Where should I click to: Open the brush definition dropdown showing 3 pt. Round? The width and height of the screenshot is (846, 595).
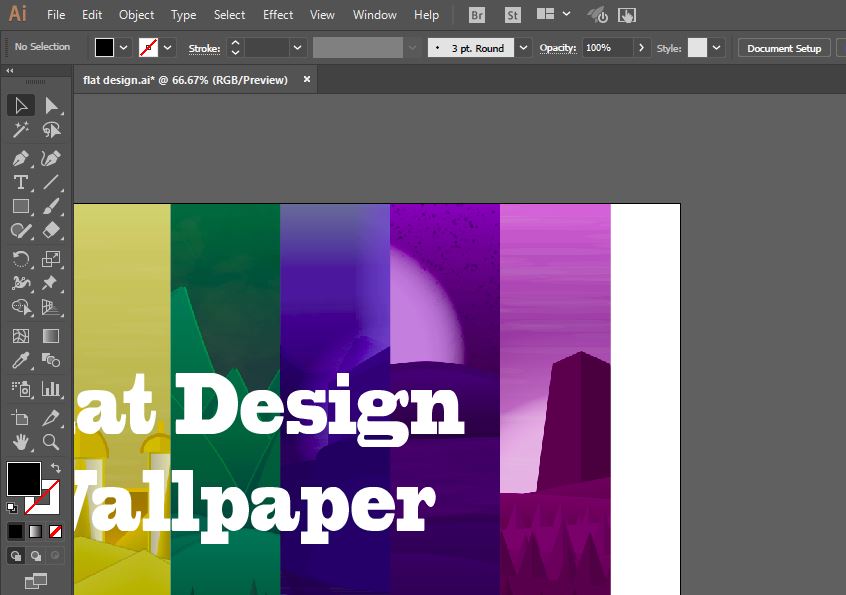[521, 47]
